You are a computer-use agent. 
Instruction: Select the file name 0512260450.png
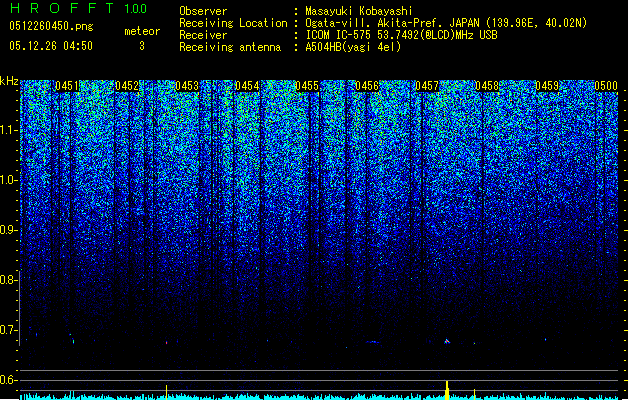point(51,26)
